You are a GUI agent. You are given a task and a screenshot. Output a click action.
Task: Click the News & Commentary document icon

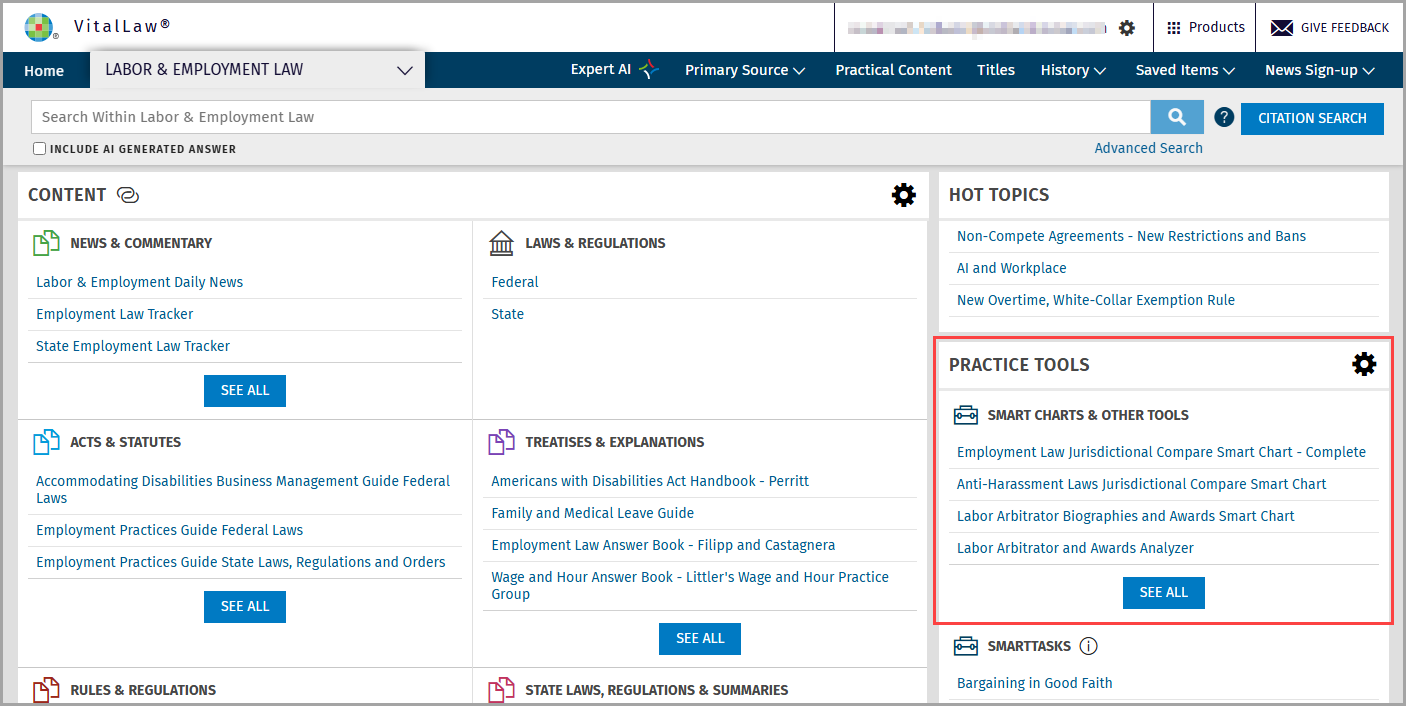[47, 243]
